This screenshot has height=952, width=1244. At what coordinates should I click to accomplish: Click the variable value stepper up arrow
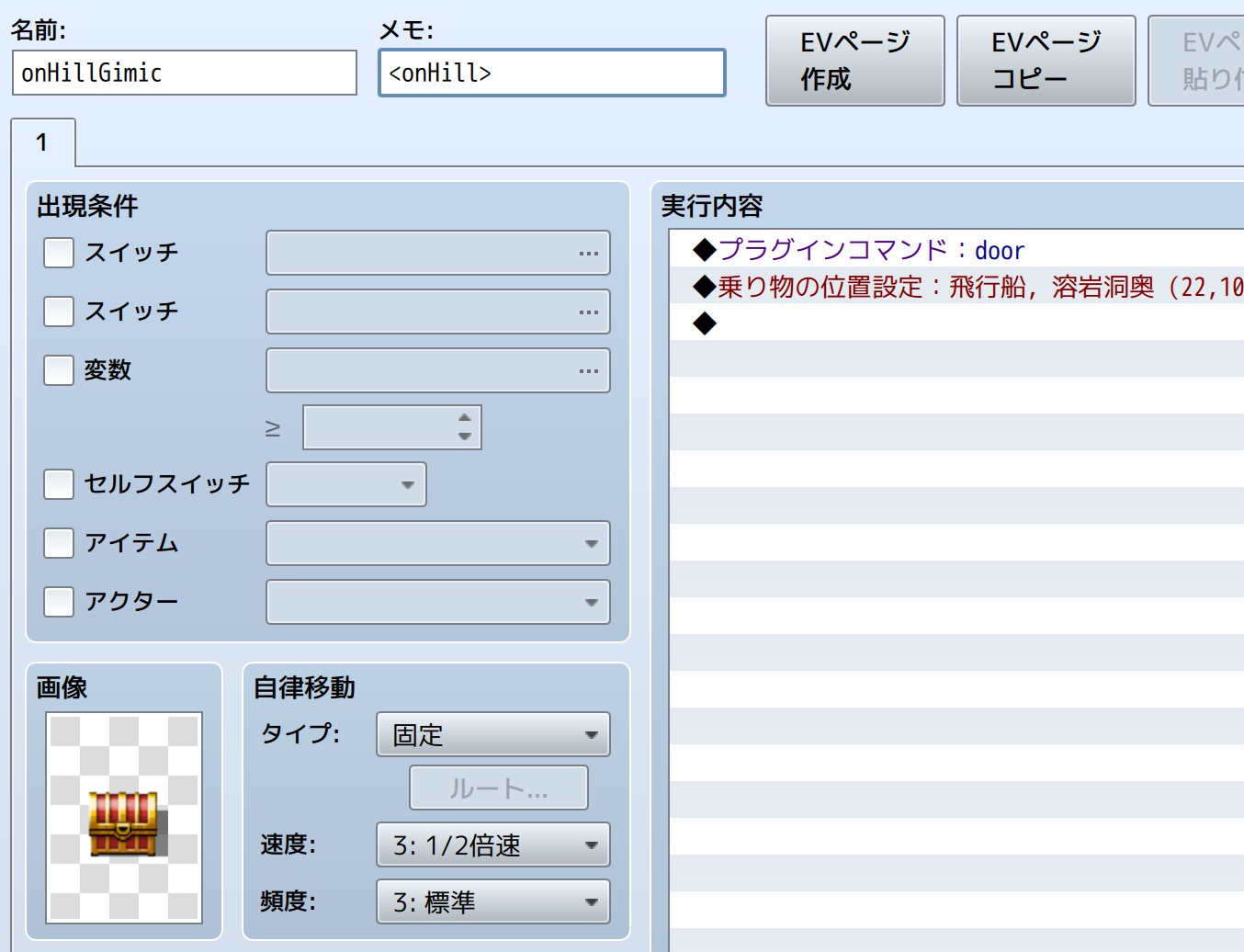coord(465,418)
